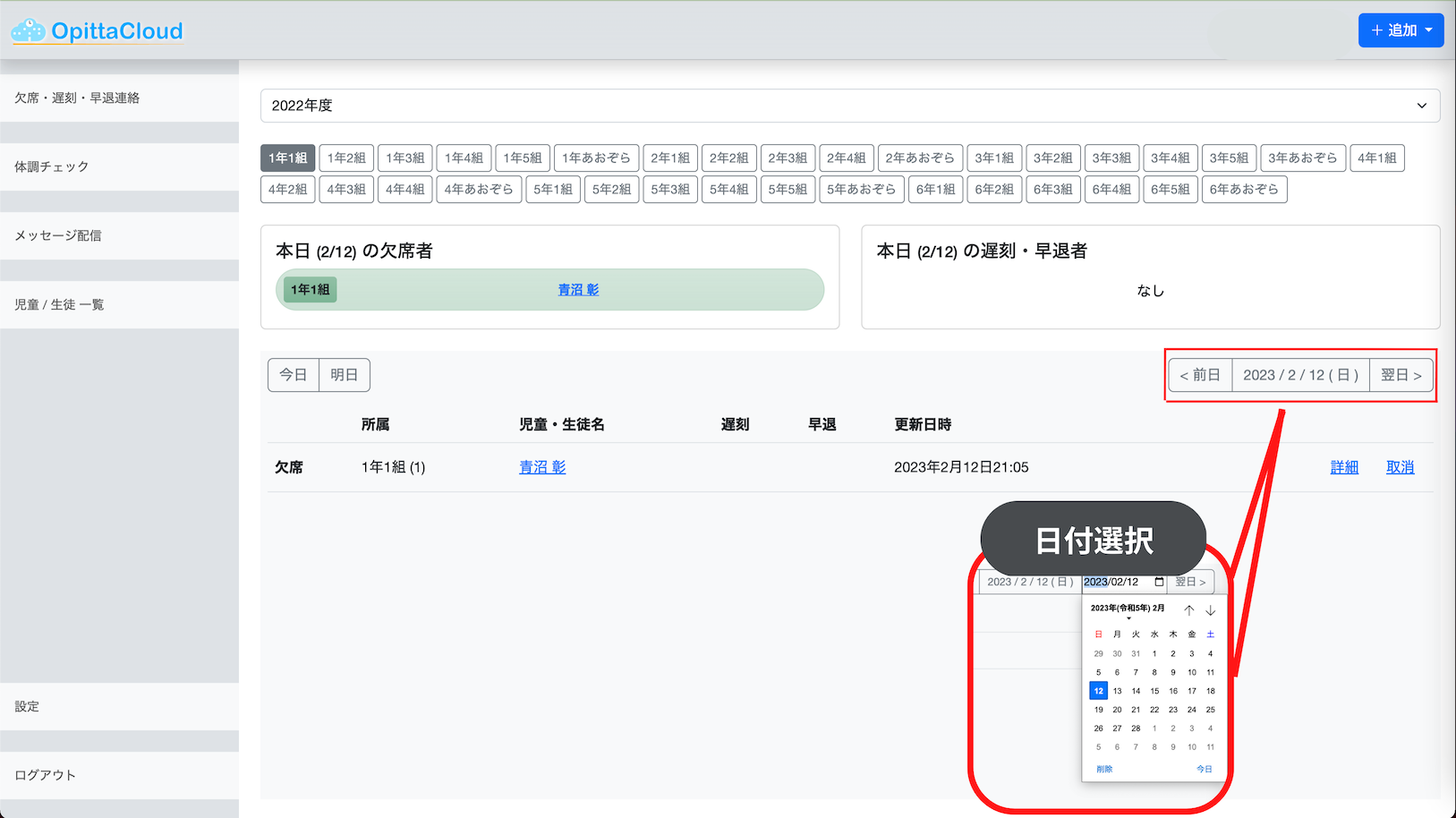Screen dimensions: 1456x818
Task: Select the 2年2組 class tab
Action: [729, 158]
